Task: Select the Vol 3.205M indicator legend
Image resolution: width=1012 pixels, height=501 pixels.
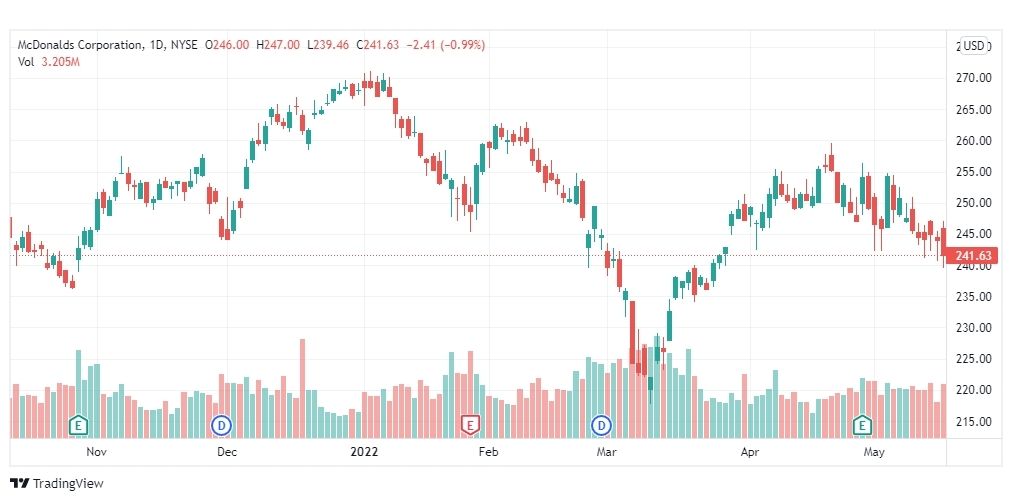Action: click(x=48, y=62)
